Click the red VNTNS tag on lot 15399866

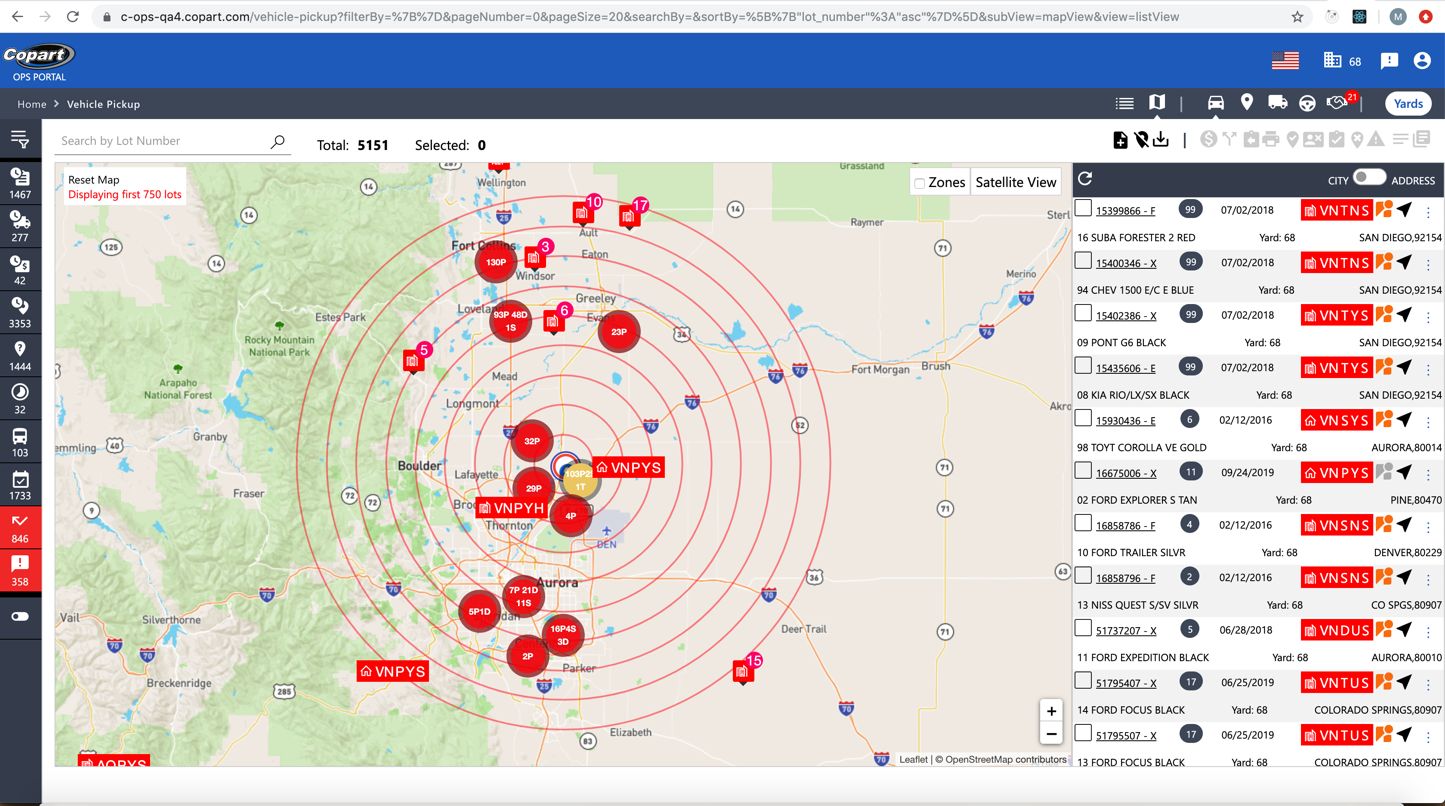pyautogui.click(x=1336, y=210)
